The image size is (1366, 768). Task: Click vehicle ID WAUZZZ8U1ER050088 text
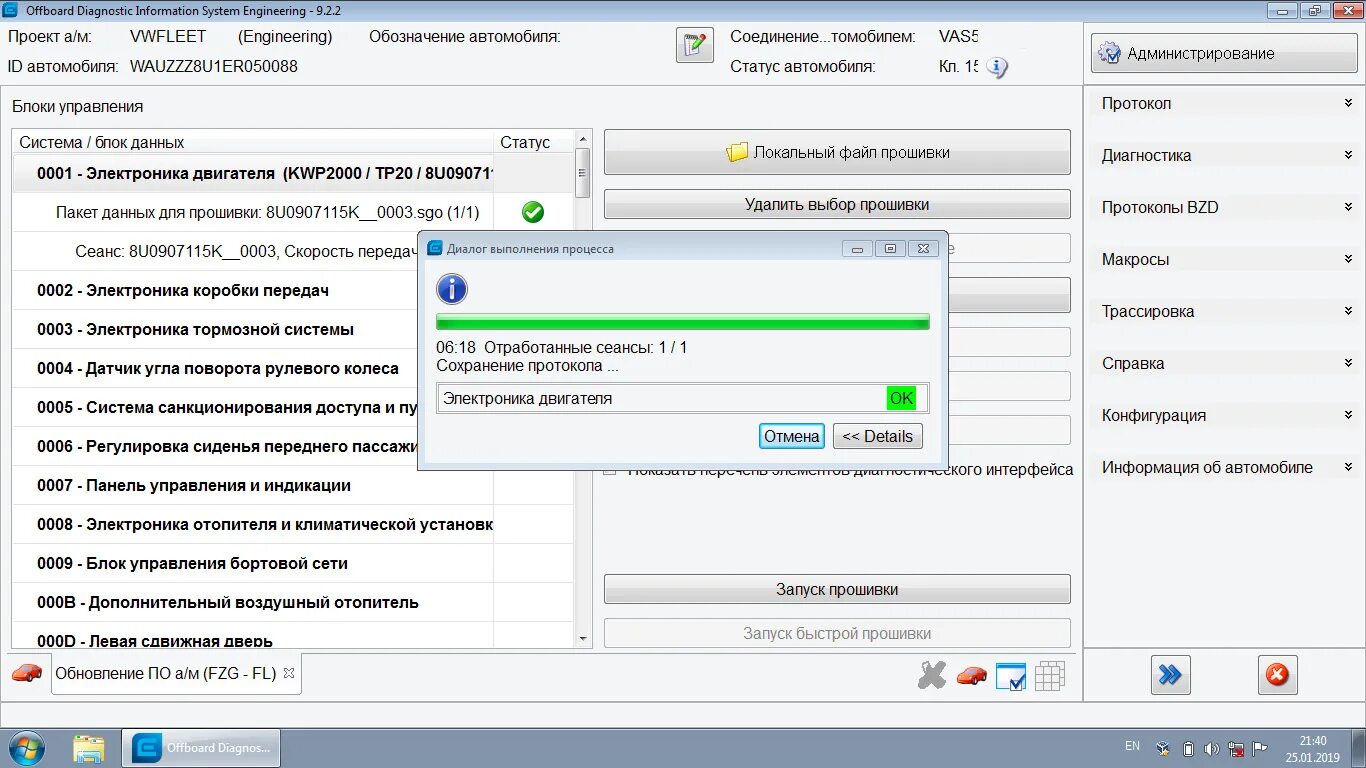click(214, 67)
